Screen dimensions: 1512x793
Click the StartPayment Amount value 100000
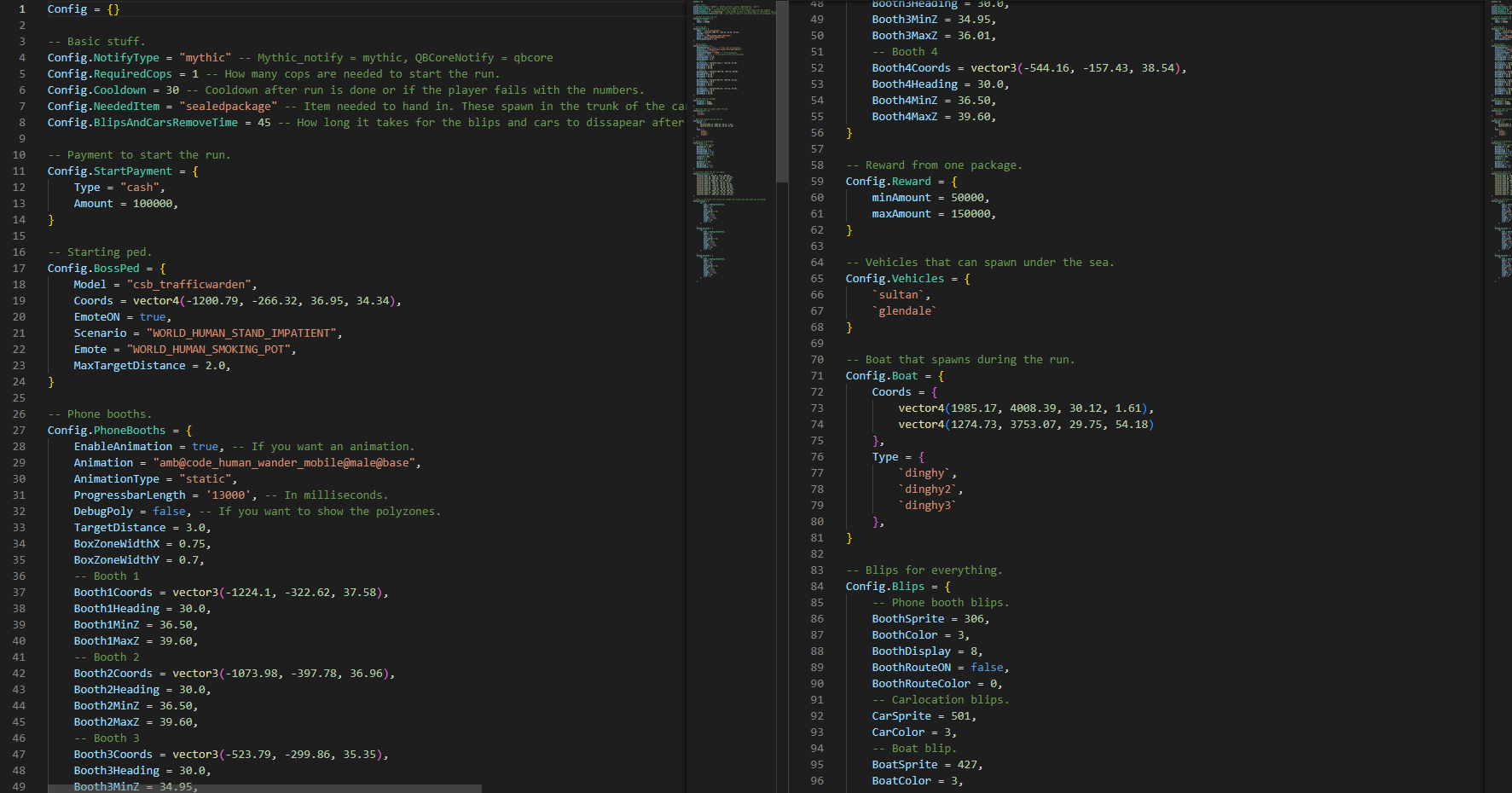click(x=153, y=204)
